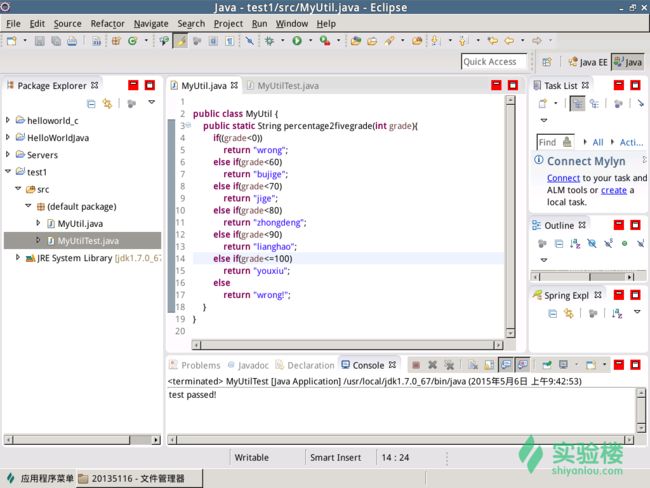Image resolution: width=650 pixels, height=488 pixels.
Task: Collapse src folder node
Action: tap(18, 189)
